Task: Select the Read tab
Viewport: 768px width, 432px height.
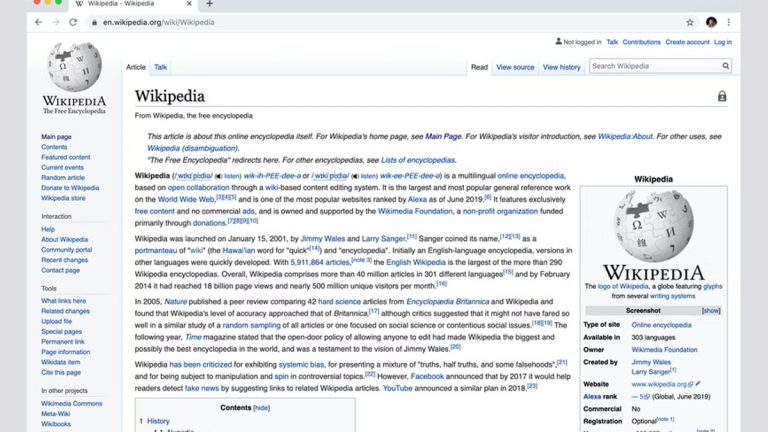Action: pyautogui.click(x=479, y=67)
